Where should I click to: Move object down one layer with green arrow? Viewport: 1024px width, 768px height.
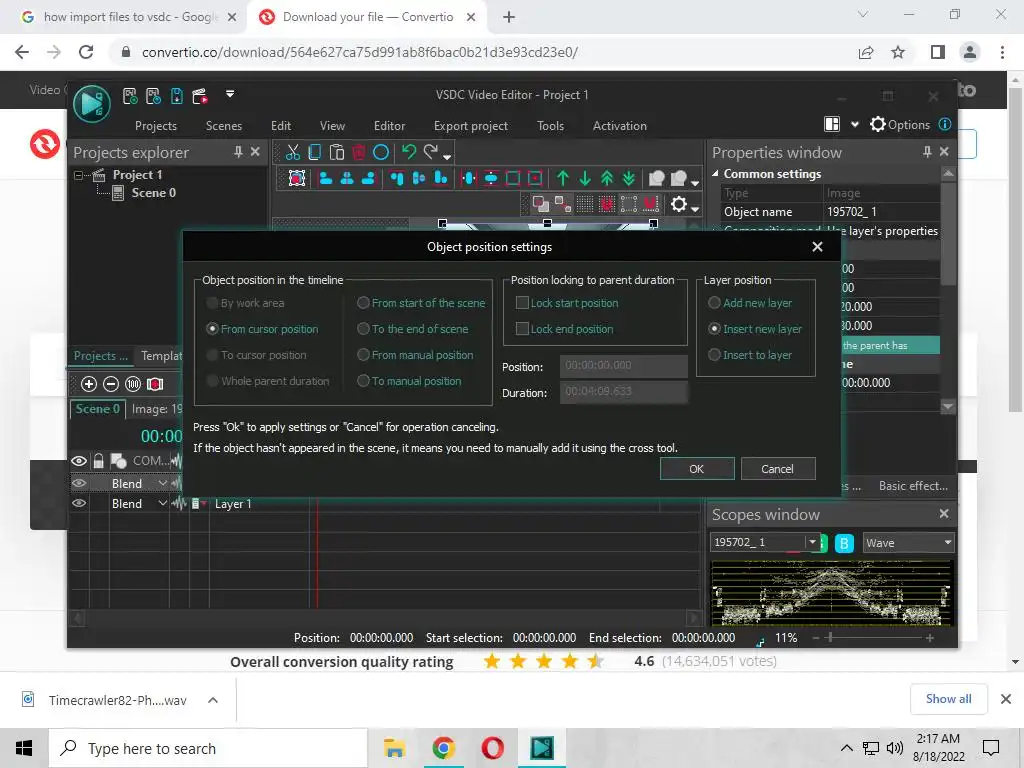click(x=585, y=178)
